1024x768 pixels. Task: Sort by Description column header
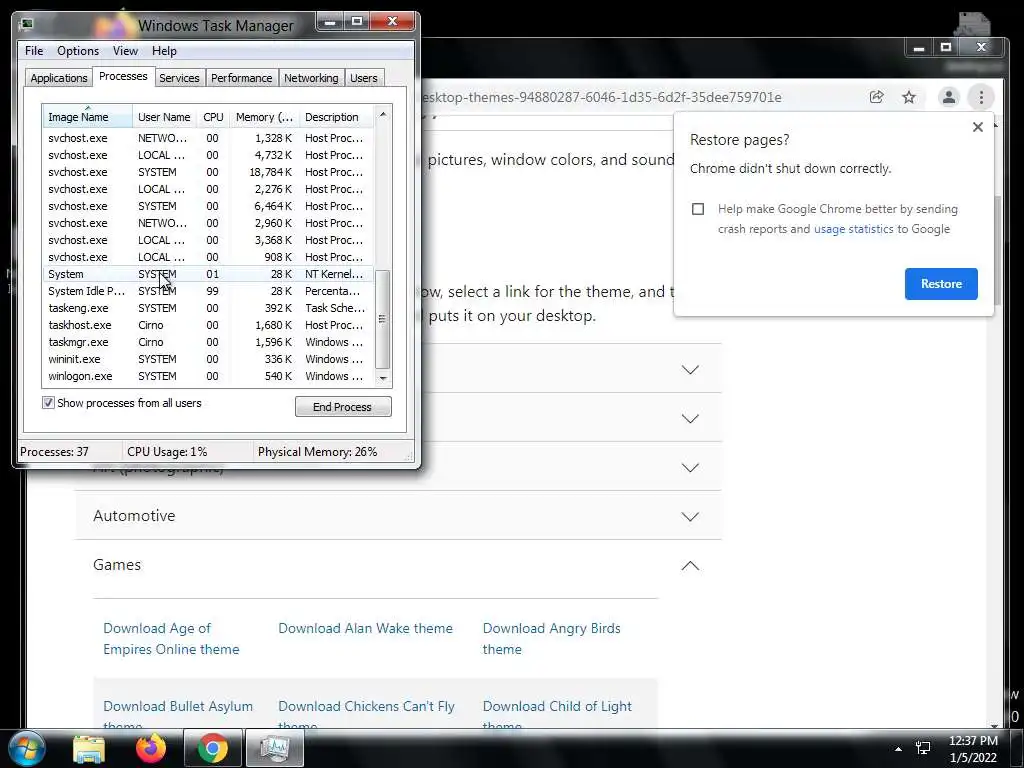click(336, 117)
